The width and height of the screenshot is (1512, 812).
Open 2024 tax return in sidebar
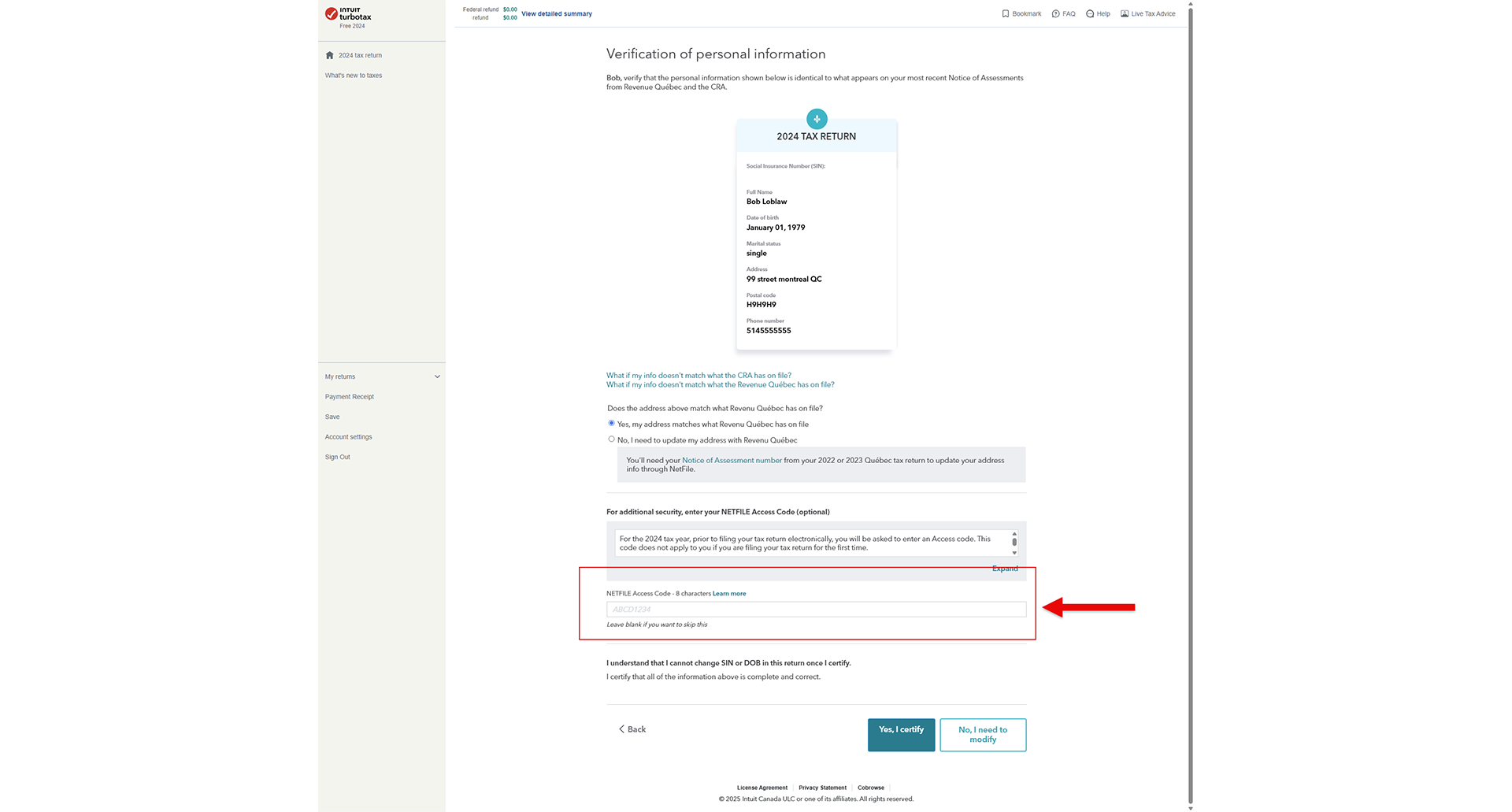click(x=360, y=55)
